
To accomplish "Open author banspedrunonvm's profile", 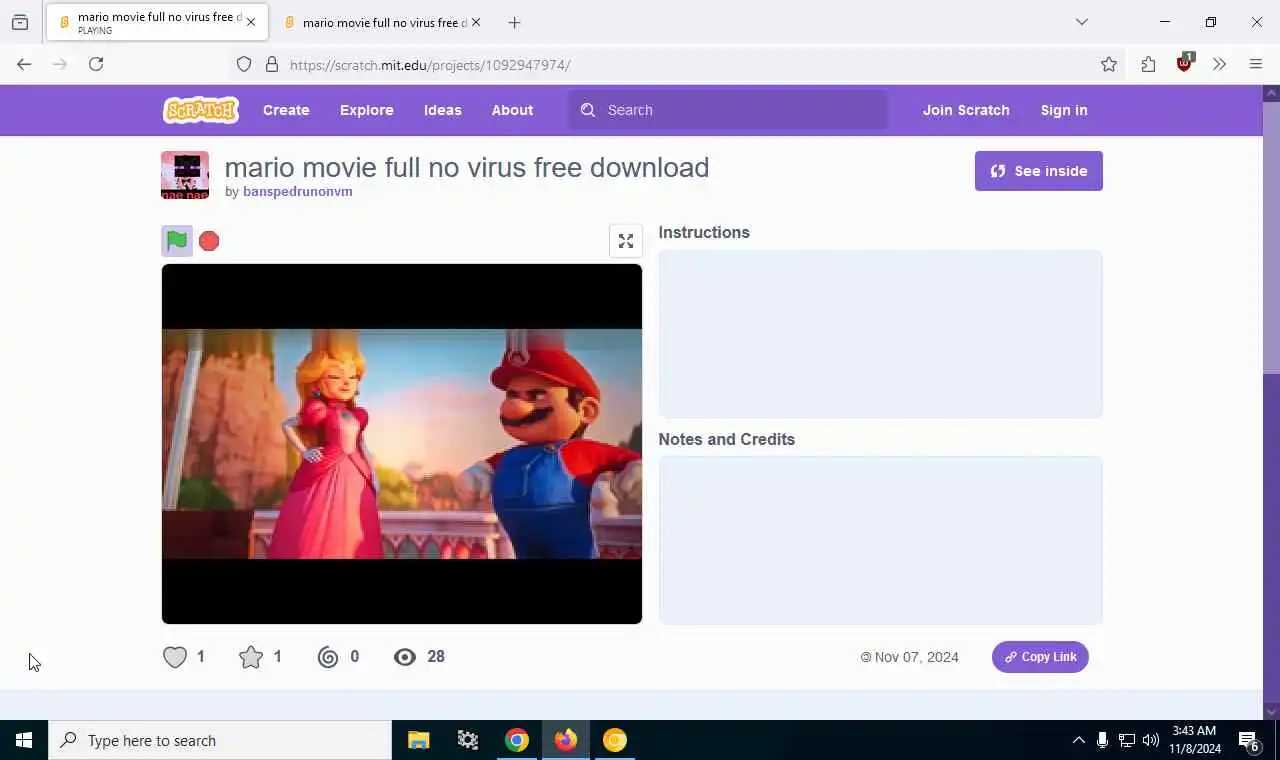I will [298, 192].
